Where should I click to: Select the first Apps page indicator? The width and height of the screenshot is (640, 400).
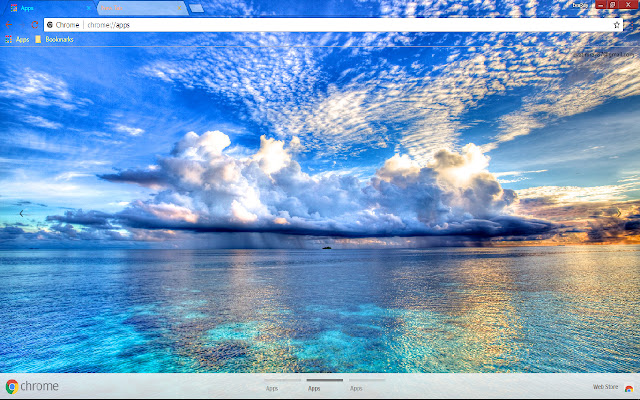[x=282, y=384]
